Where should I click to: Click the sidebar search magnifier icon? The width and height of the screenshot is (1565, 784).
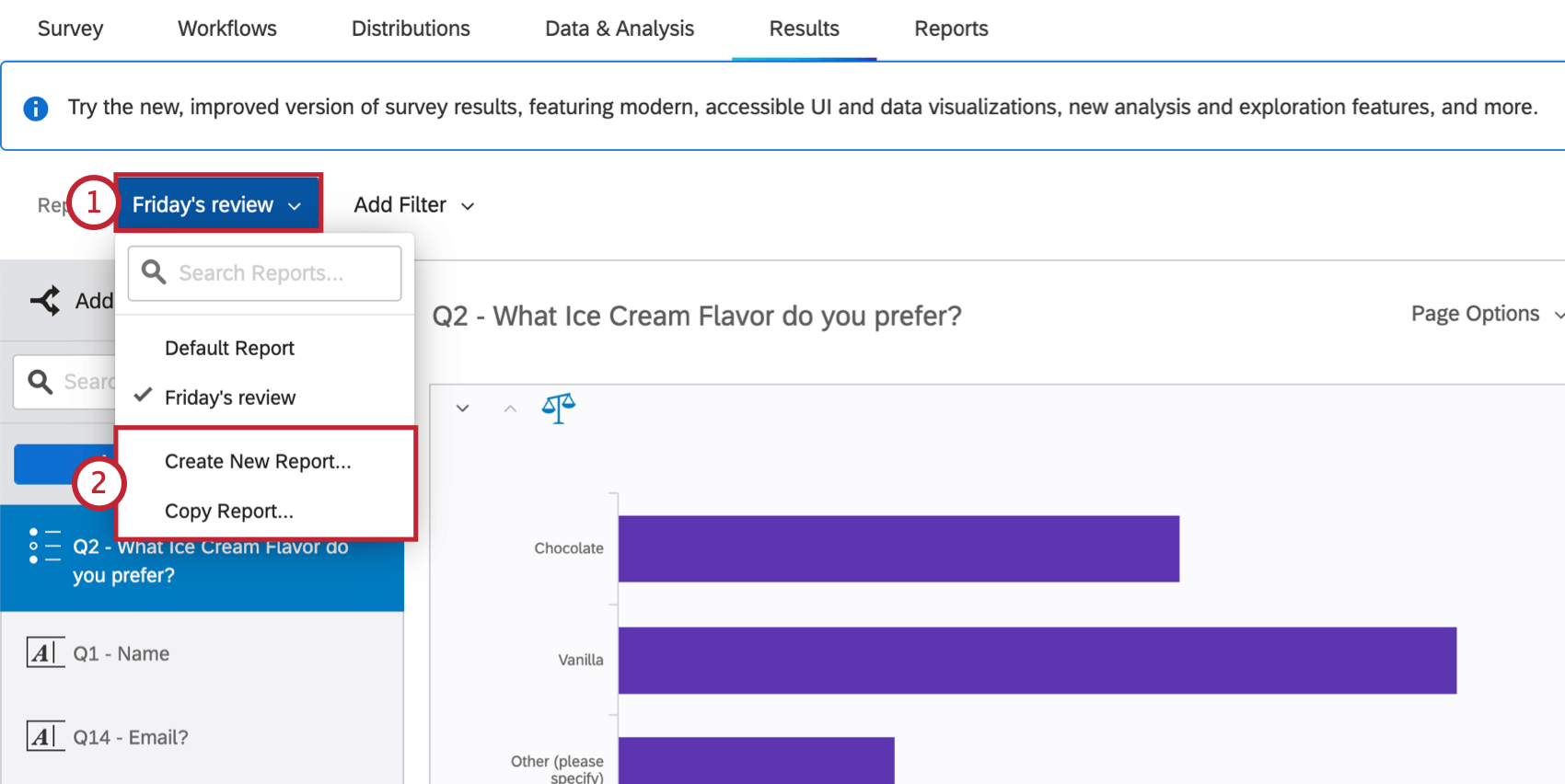click(x=39, y=380)
